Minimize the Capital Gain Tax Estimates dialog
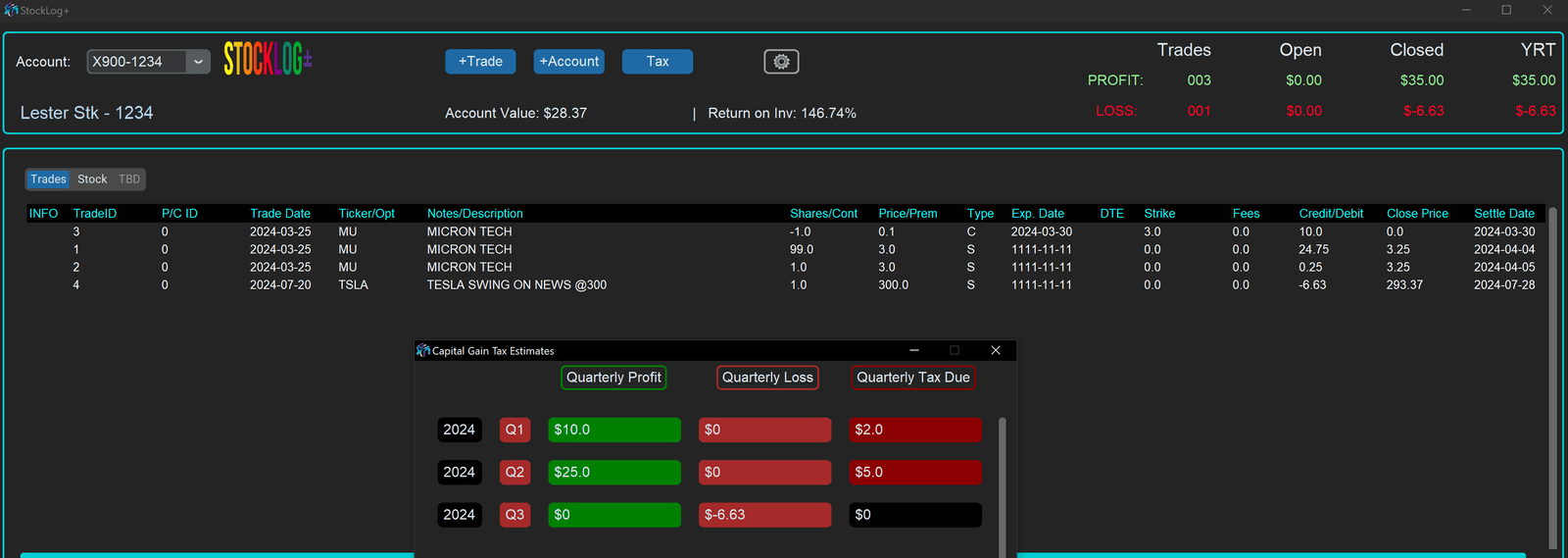 (913, 350)
